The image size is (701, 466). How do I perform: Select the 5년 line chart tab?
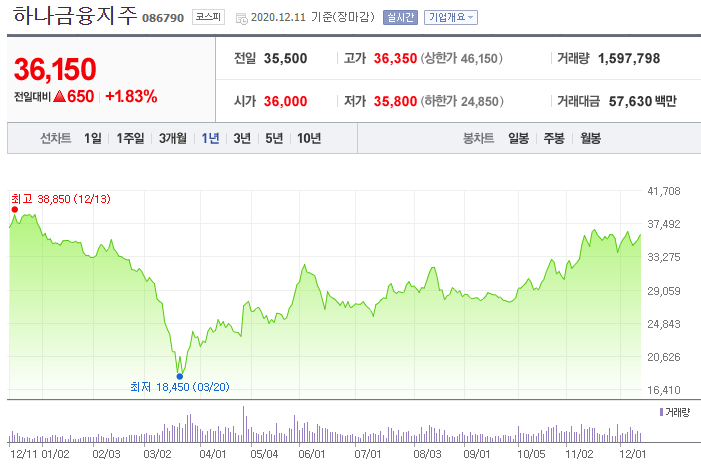pos(274,138)
